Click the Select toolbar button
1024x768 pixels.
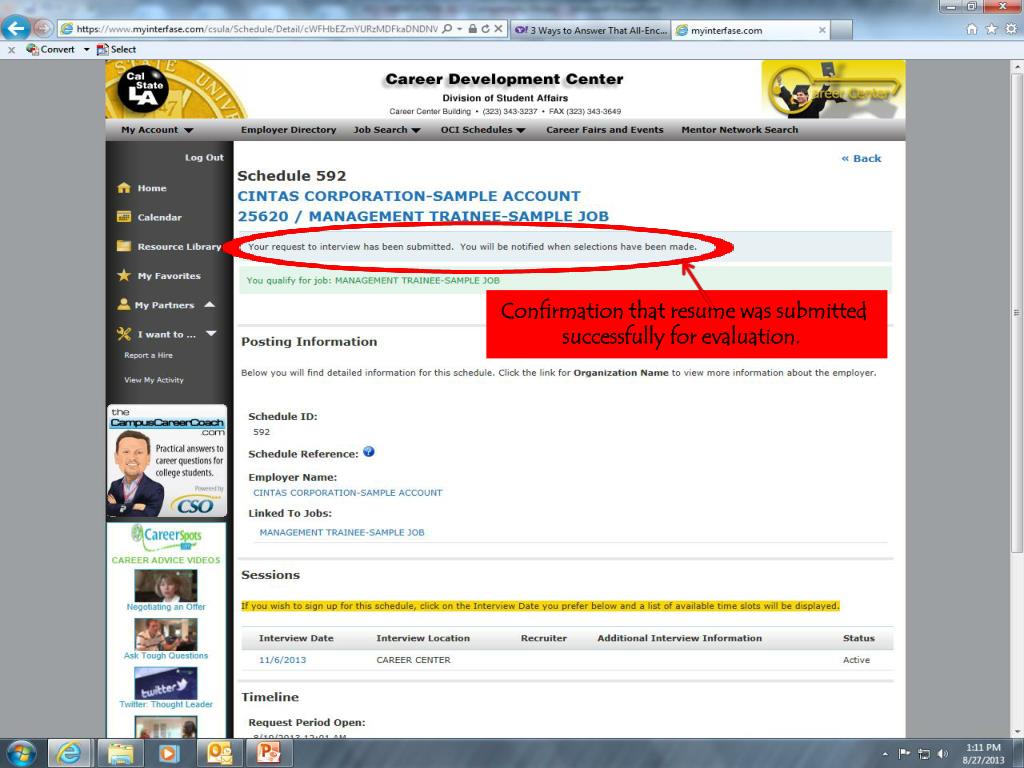click(116, 49)
